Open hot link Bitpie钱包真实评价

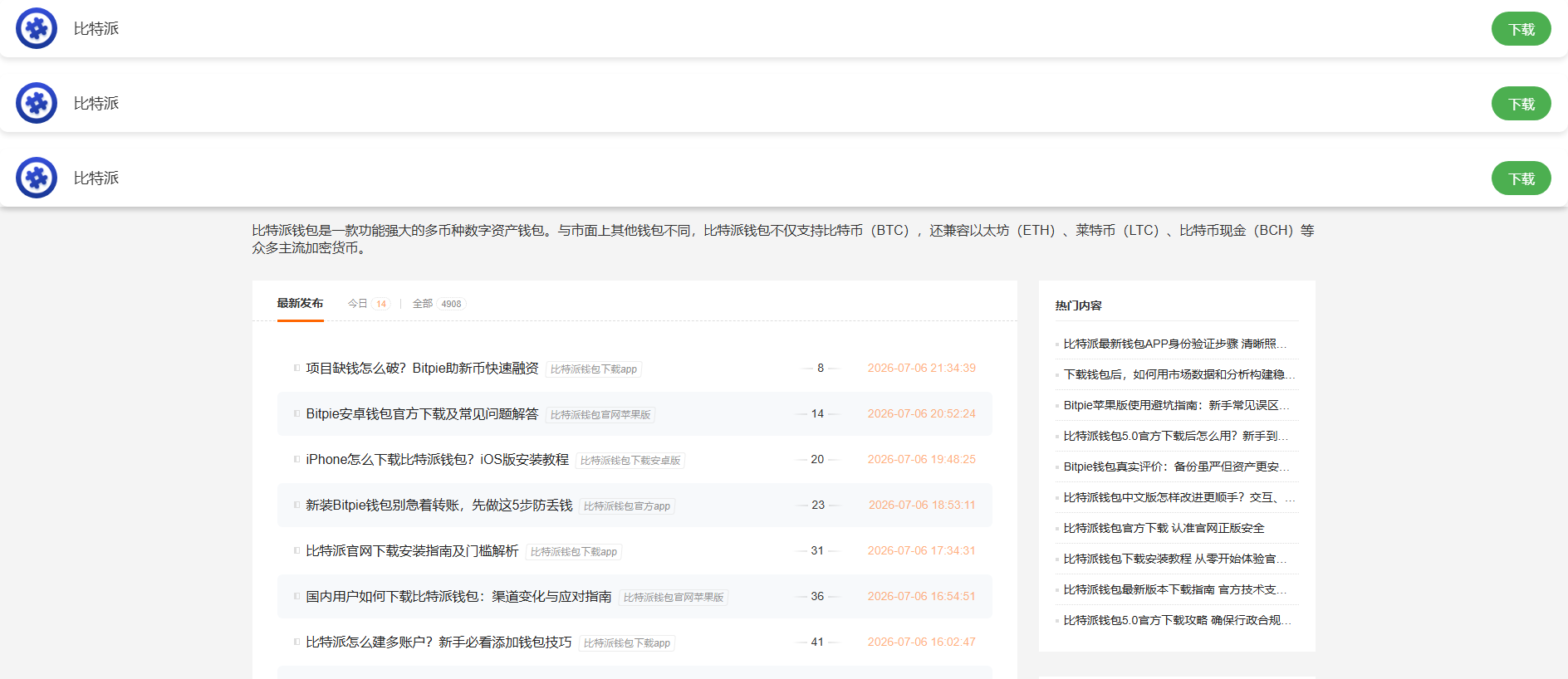(x=1177, y=467)
